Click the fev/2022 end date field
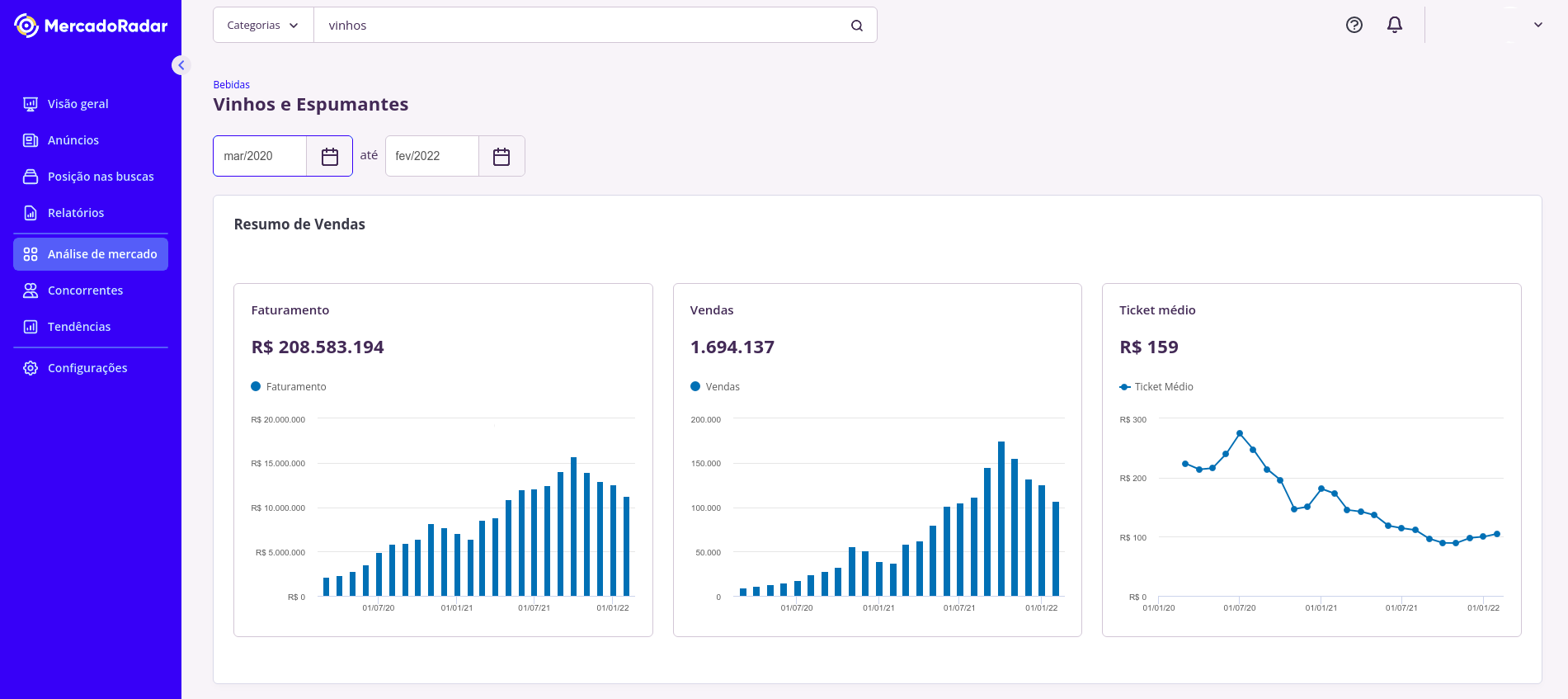1568x699 pixels. click(x=432, y=156)
